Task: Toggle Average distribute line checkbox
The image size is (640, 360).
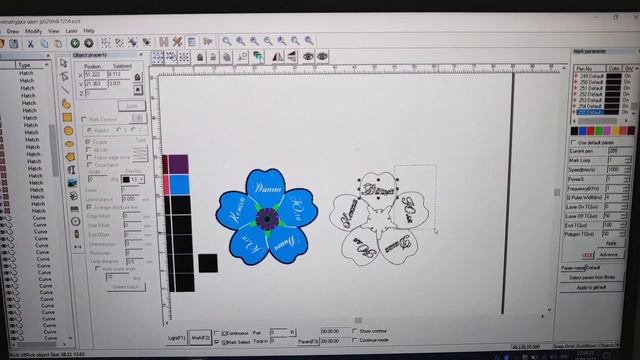Action: pos(89,207)
